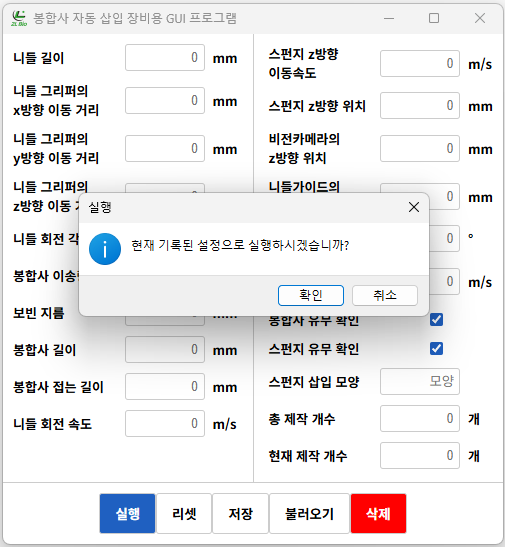Maximize the application window
Screen dimensions: 505x547
pyautogui.click(x=434, y=18)
